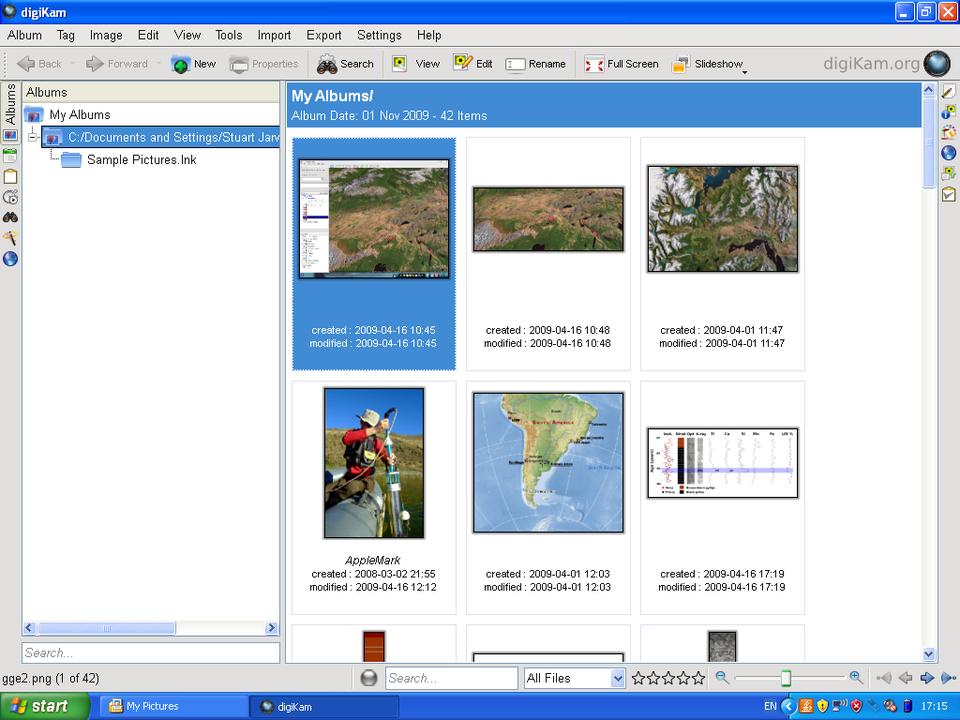
Task: Click the Tag Filters checklist icon
Action: coord(949,194)
